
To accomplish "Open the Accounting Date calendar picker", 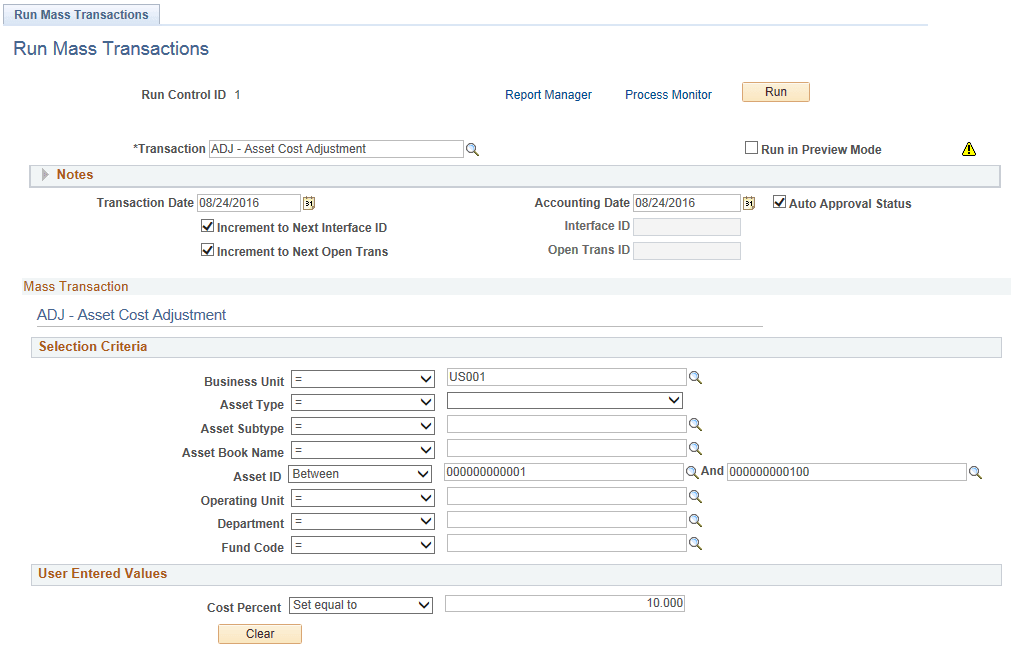I will (749, 202).
